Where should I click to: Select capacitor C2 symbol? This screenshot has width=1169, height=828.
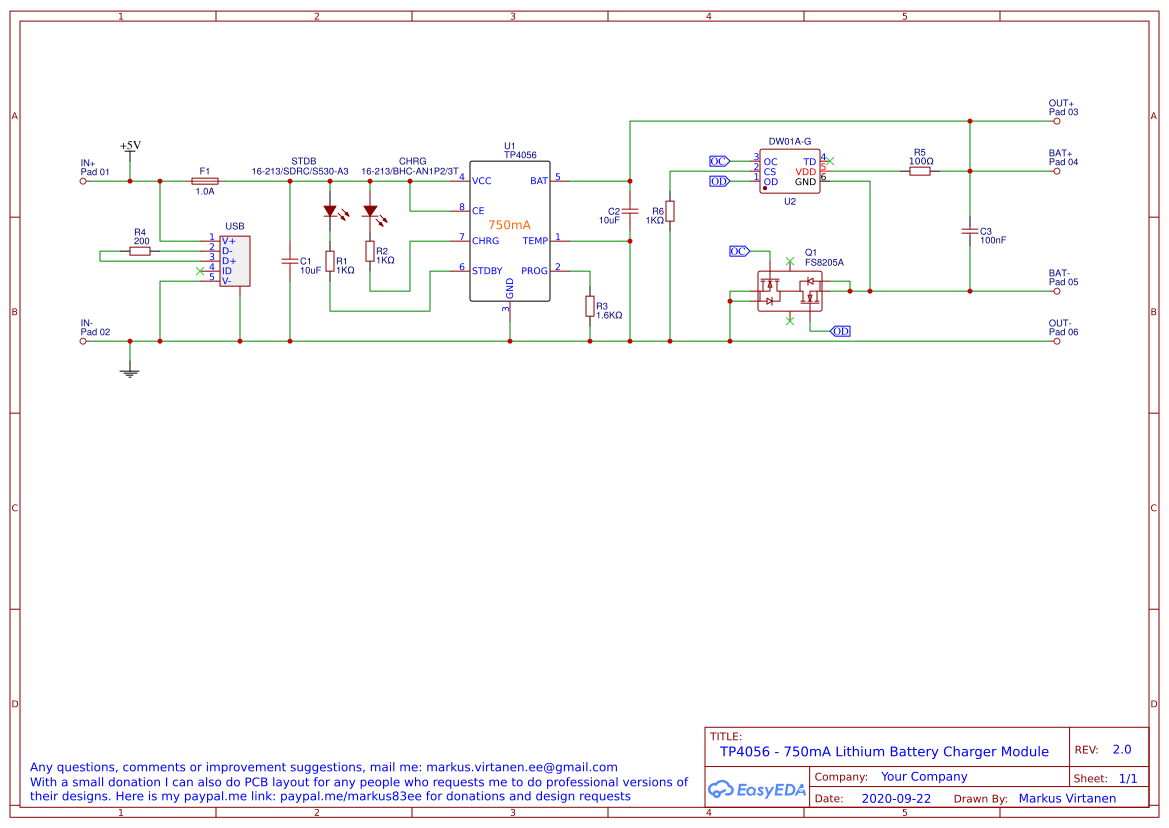tap(630, 211)
